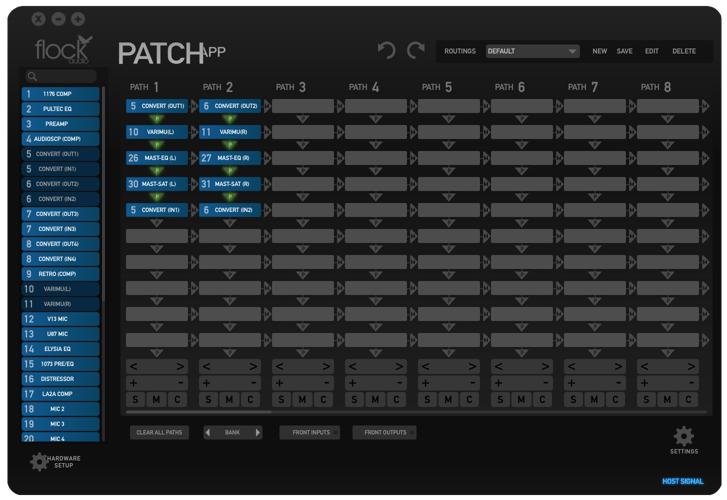Click minus button under Path 2
Screen dimensions: 727x500
point(253,383)
